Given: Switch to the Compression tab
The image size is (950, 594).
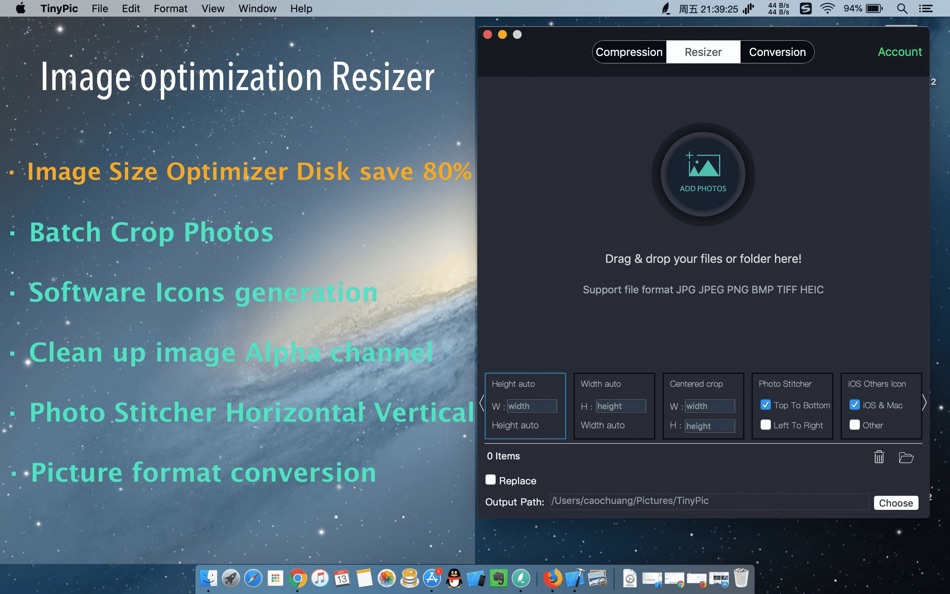Looking at the screenshot, I should pyautogui.click(x=629, y=52).
